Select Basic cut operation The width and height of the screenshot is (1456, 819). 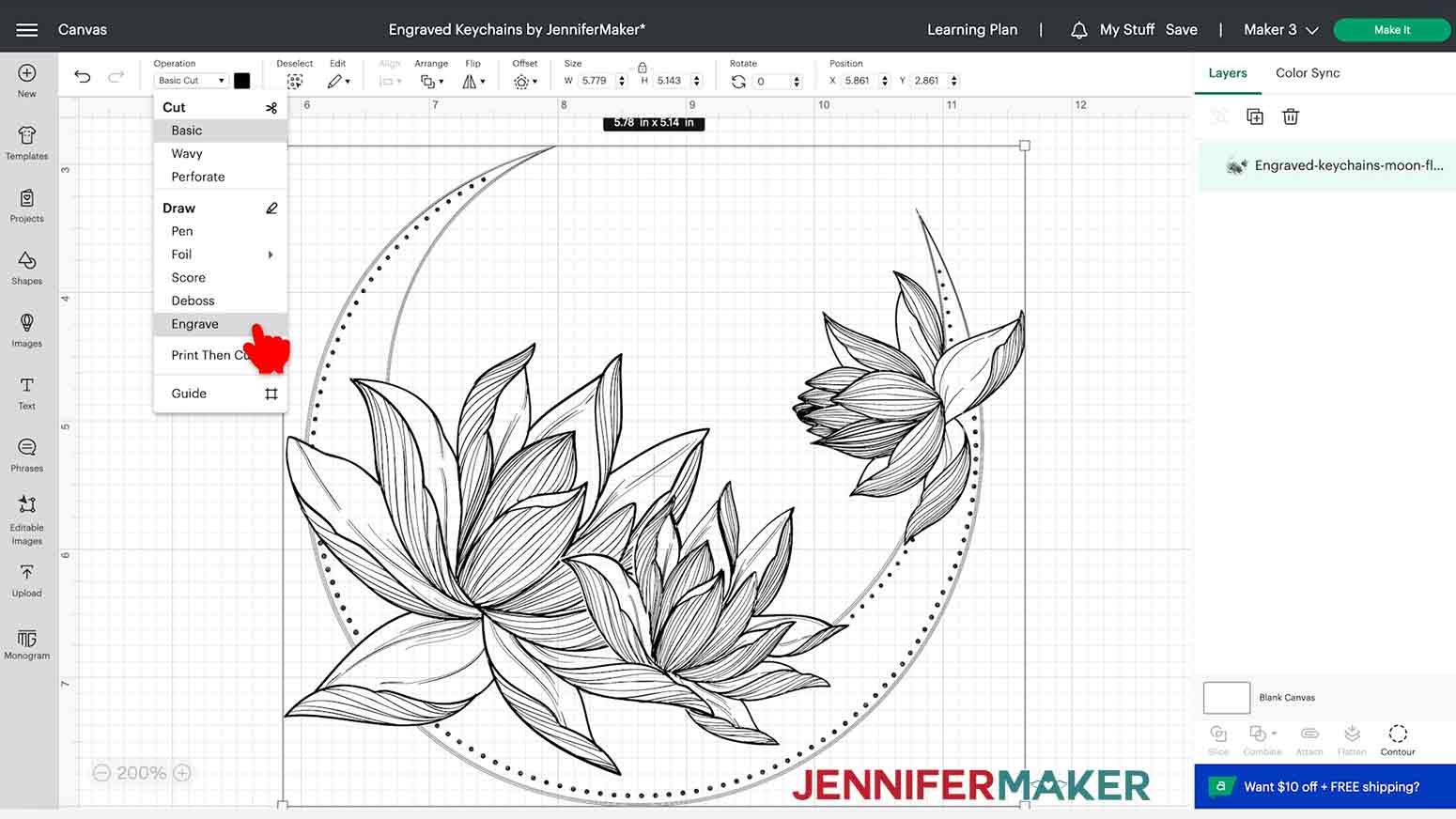(x=221, y=131)
